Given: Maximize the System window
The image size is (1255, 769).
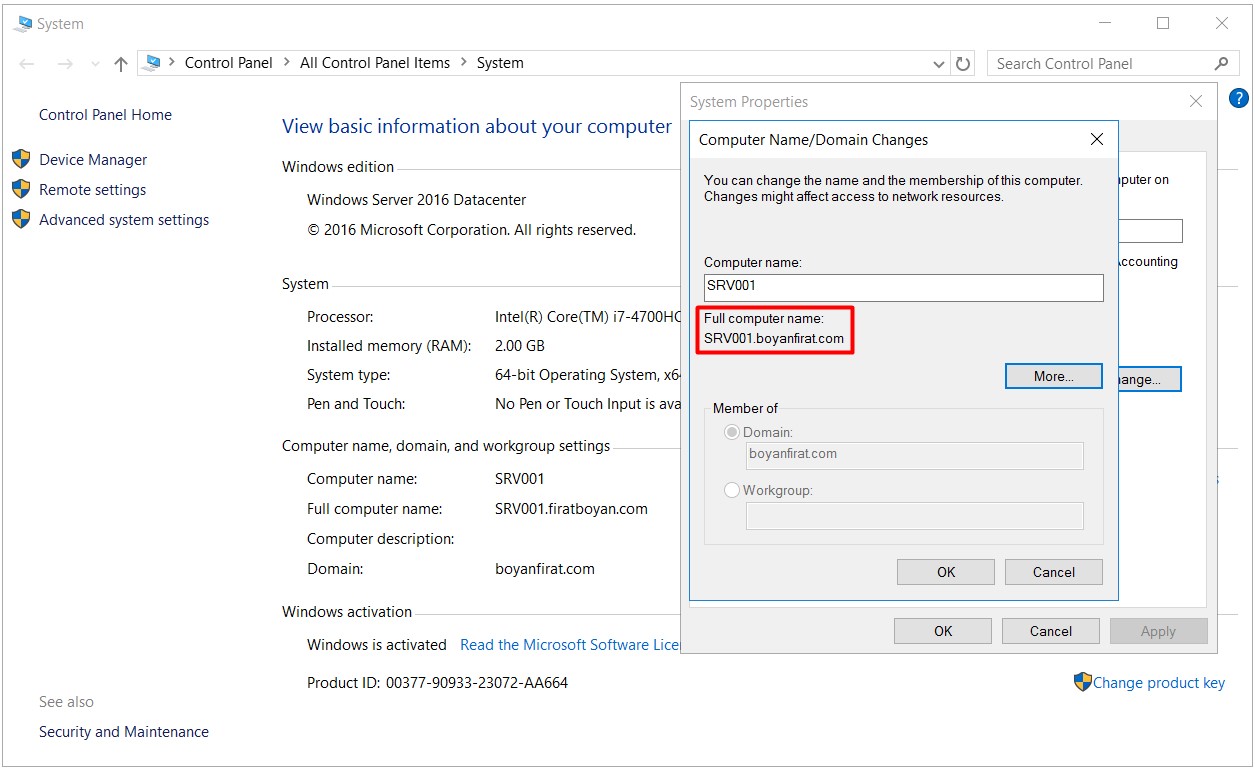Looking at the screenshot, I should coord(1163,24).
